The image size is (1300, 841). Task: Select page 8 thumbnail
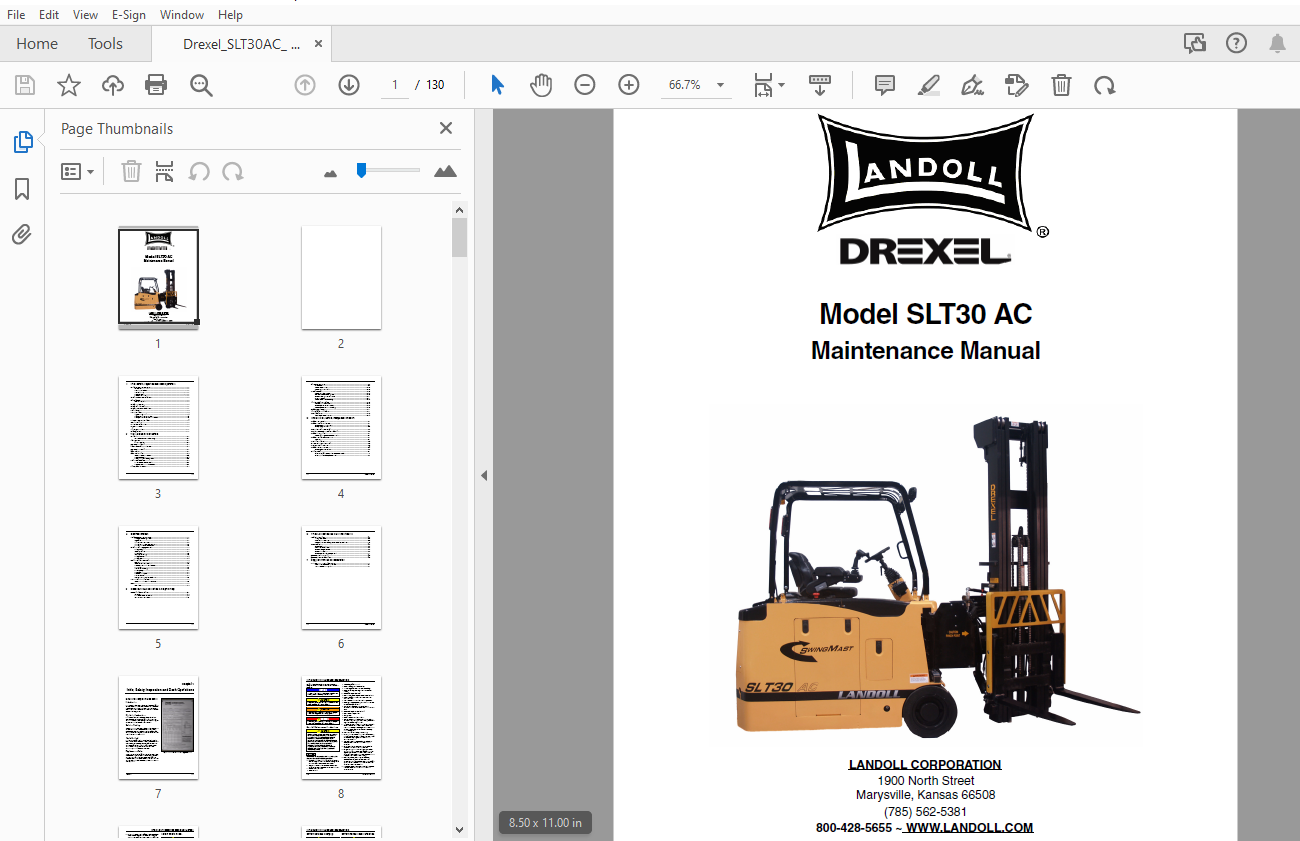point(341,728)
